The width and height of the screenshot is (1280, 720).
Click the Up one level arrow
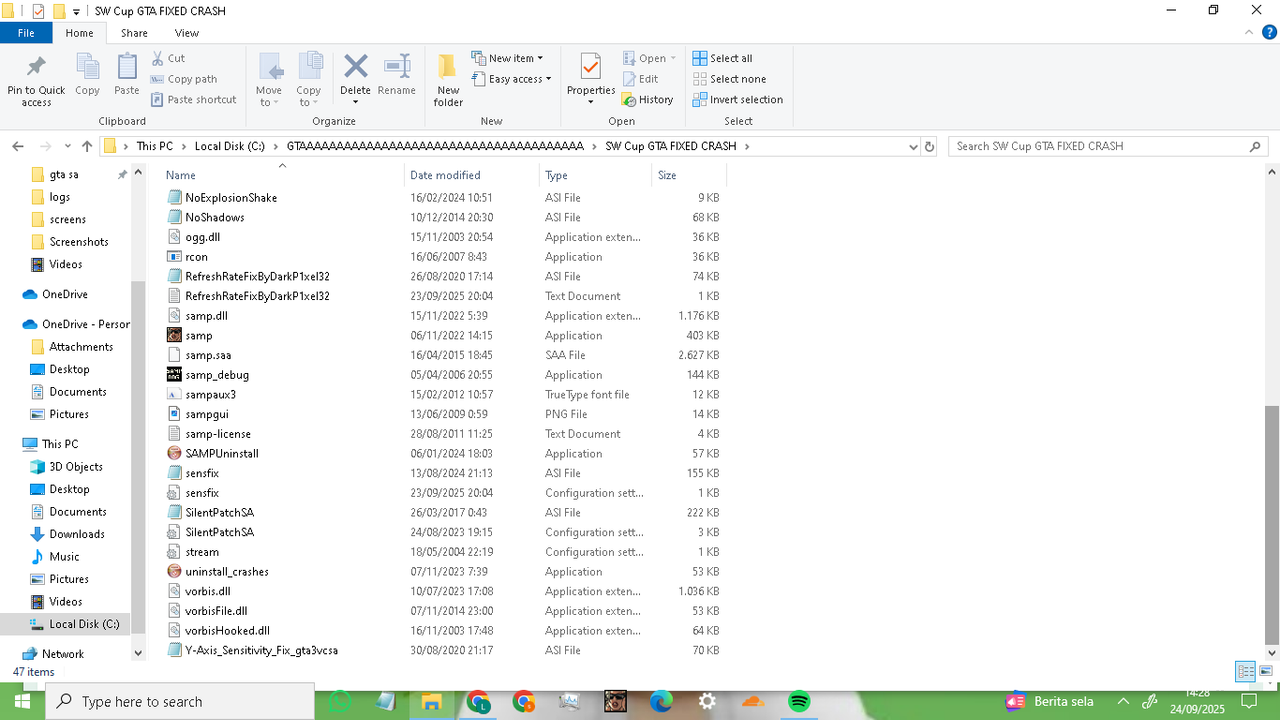tap(87, 146)
